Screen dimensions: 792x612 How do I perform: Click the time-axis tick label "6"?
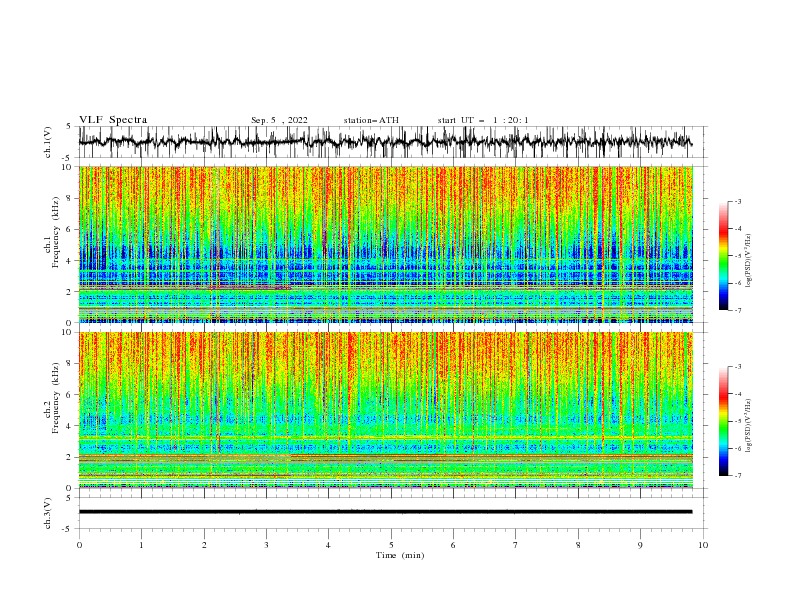click(453, 545)
